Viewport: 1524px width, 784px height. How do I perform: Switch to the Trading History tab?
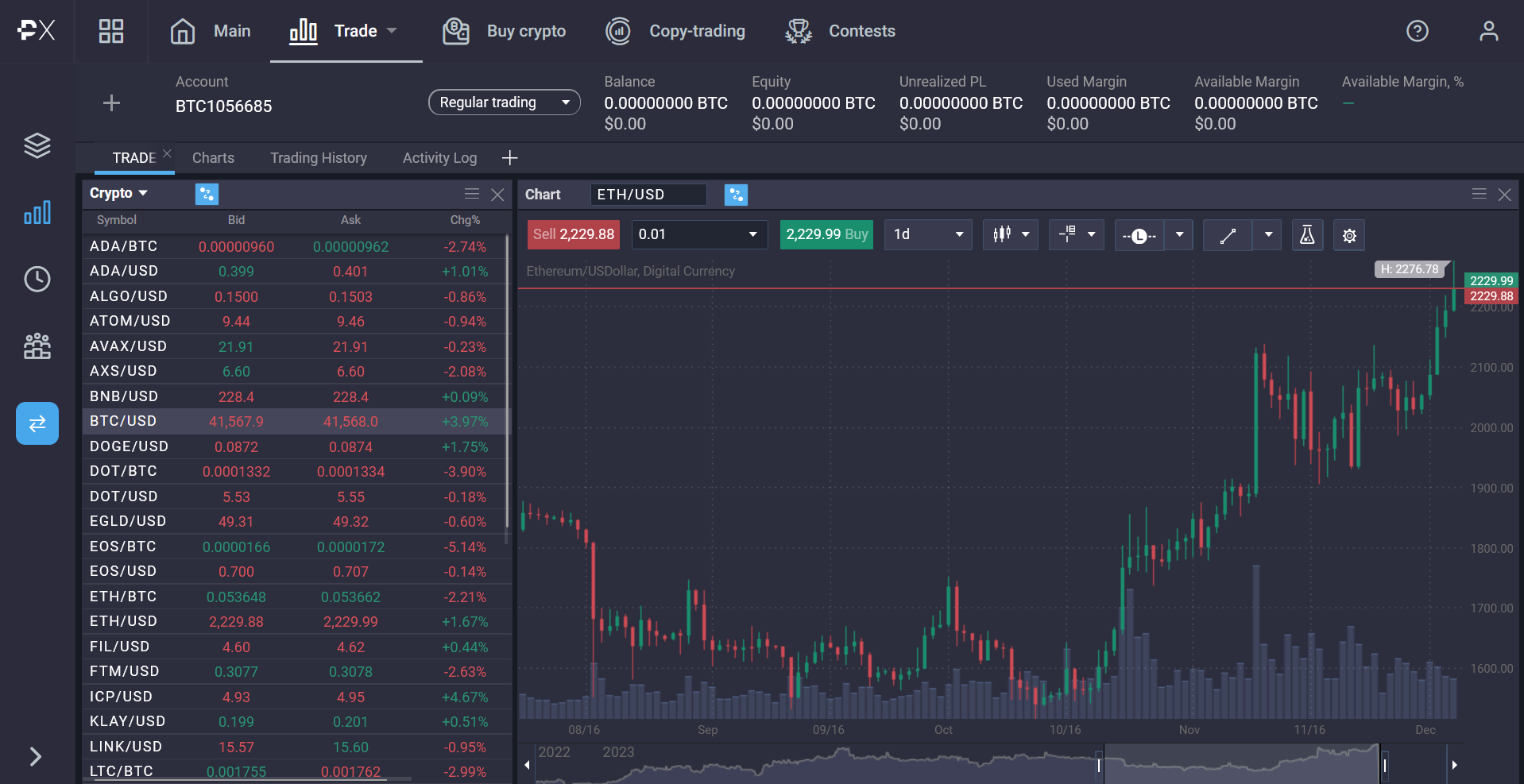click(x=319, y=158)
